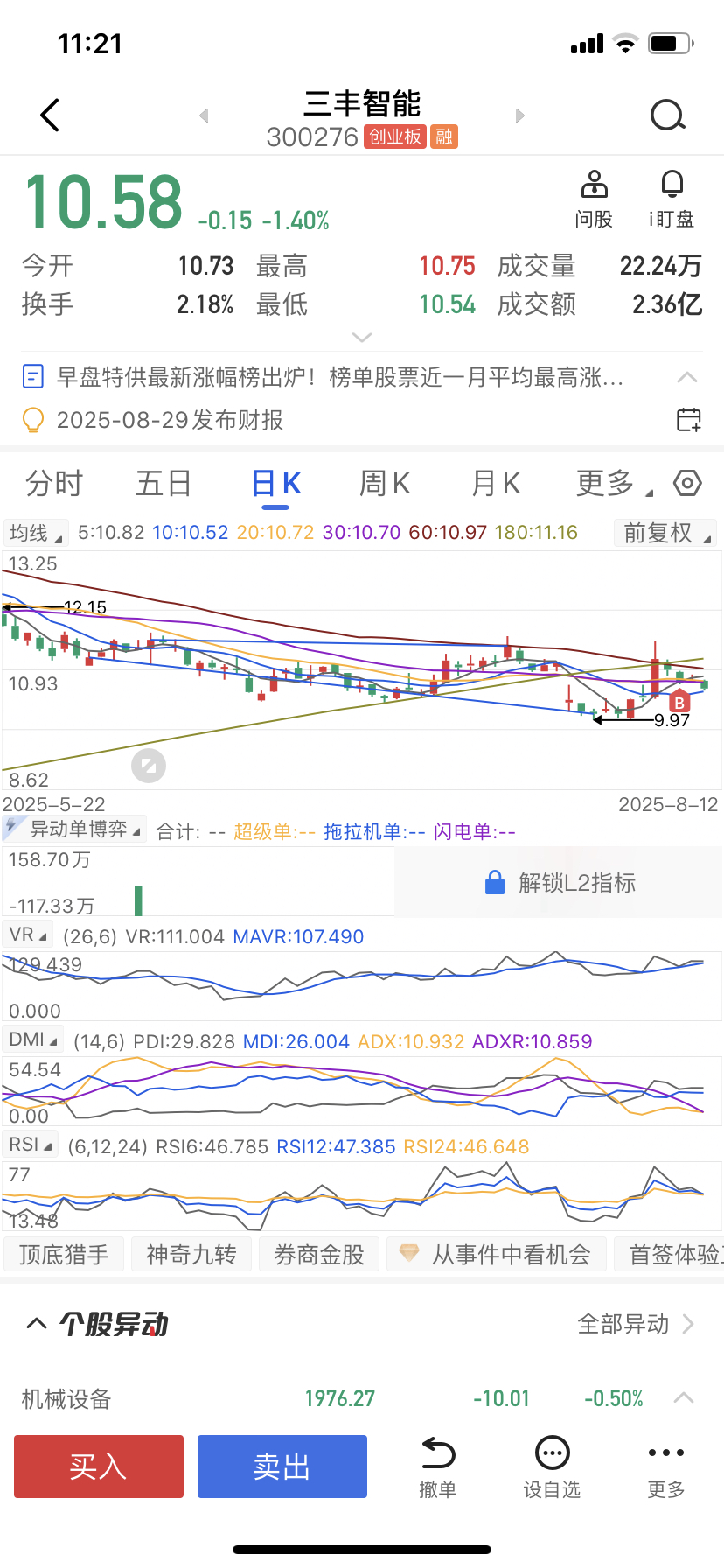Tap the 9.97 low price label
This screenshot has width=724, height=1568.
pyautogui.click(x=672, y=720)
